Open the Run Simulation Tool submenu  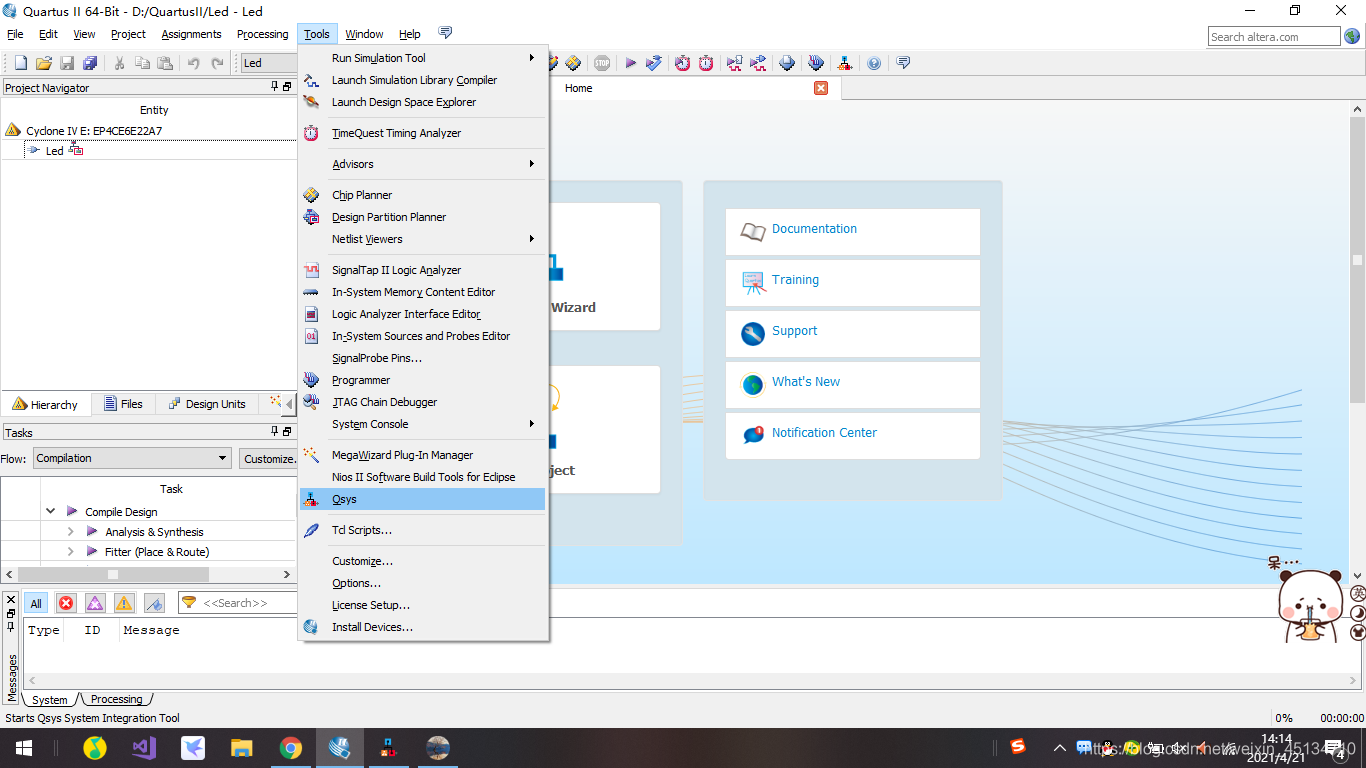(423, 58)
